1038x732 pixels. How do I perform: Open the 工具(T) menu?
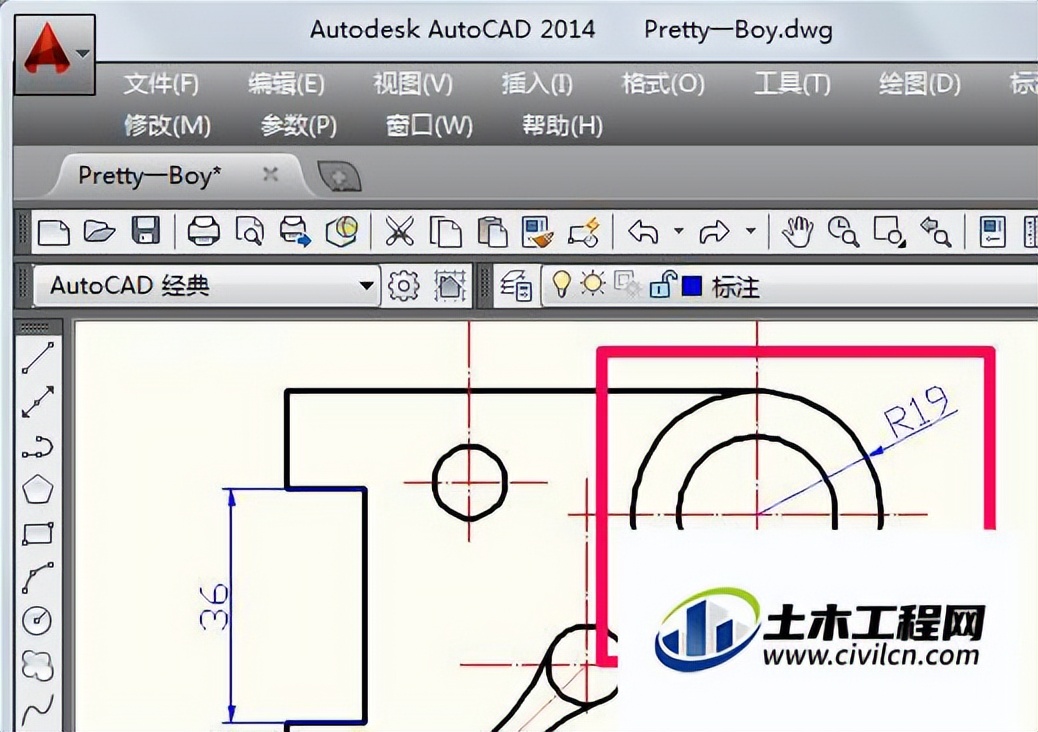792,84
